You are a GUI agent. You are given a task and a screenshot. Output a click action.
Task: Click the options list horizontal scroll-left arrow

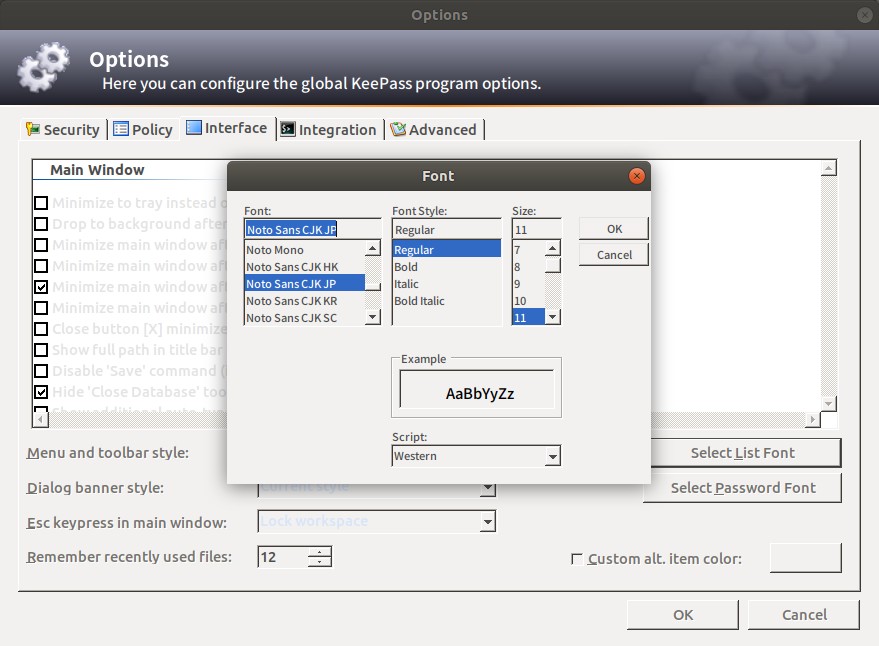40,419
